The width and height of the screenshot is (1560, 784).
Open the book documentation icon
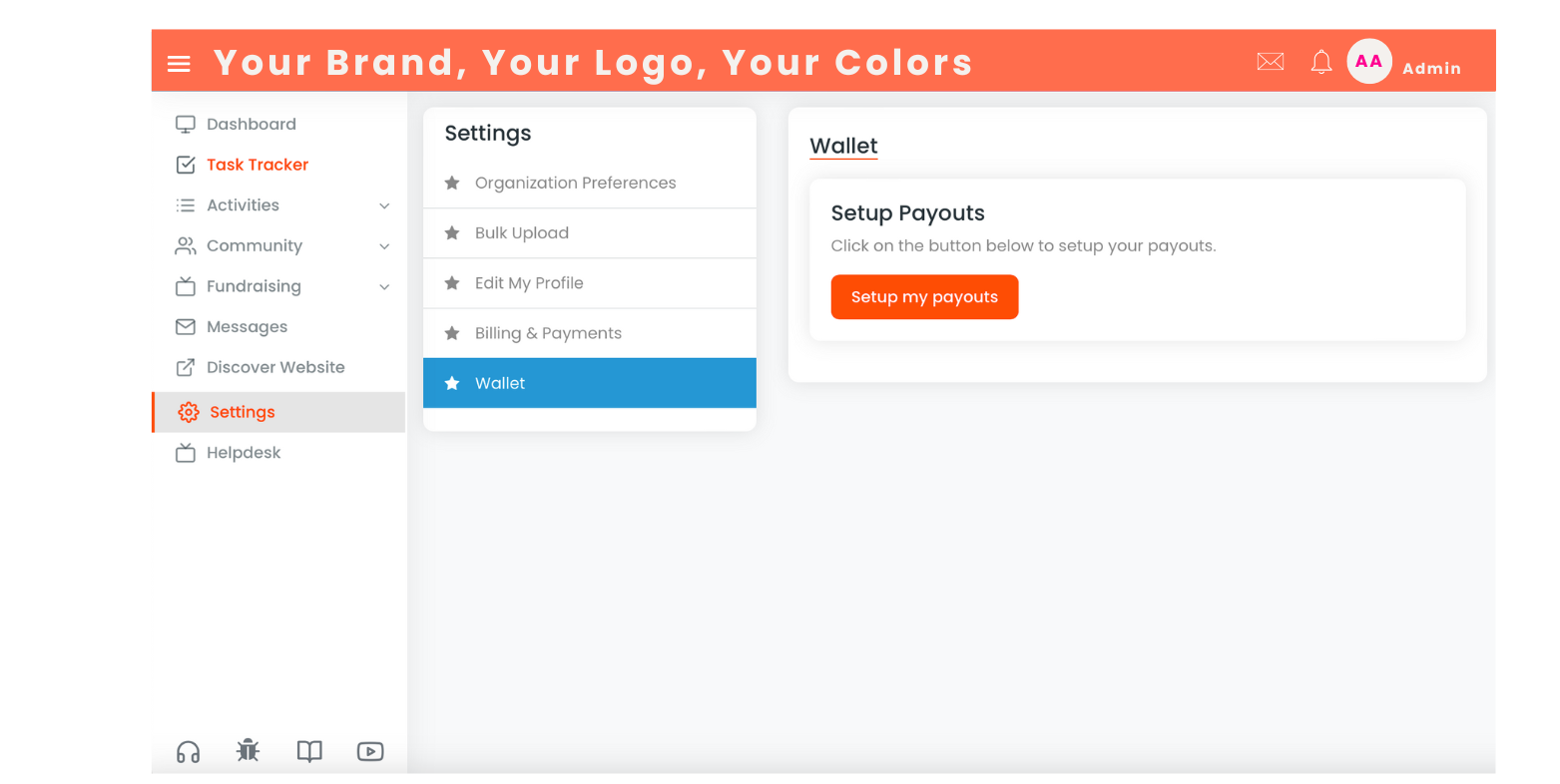pyautogui.click(x=309, y=751)
